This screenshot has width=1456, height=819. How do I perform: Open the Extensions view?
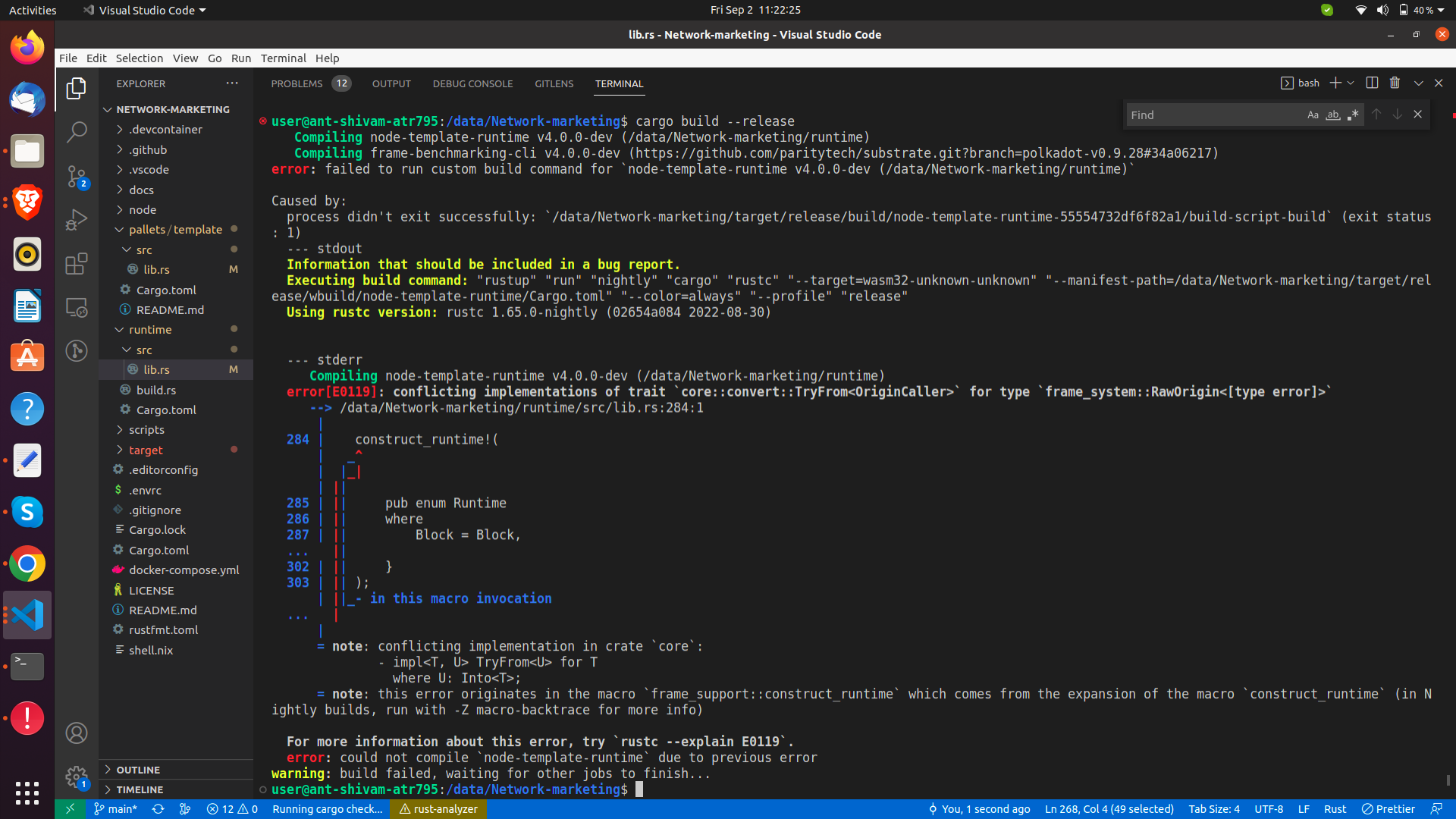(x=77, y=264)
